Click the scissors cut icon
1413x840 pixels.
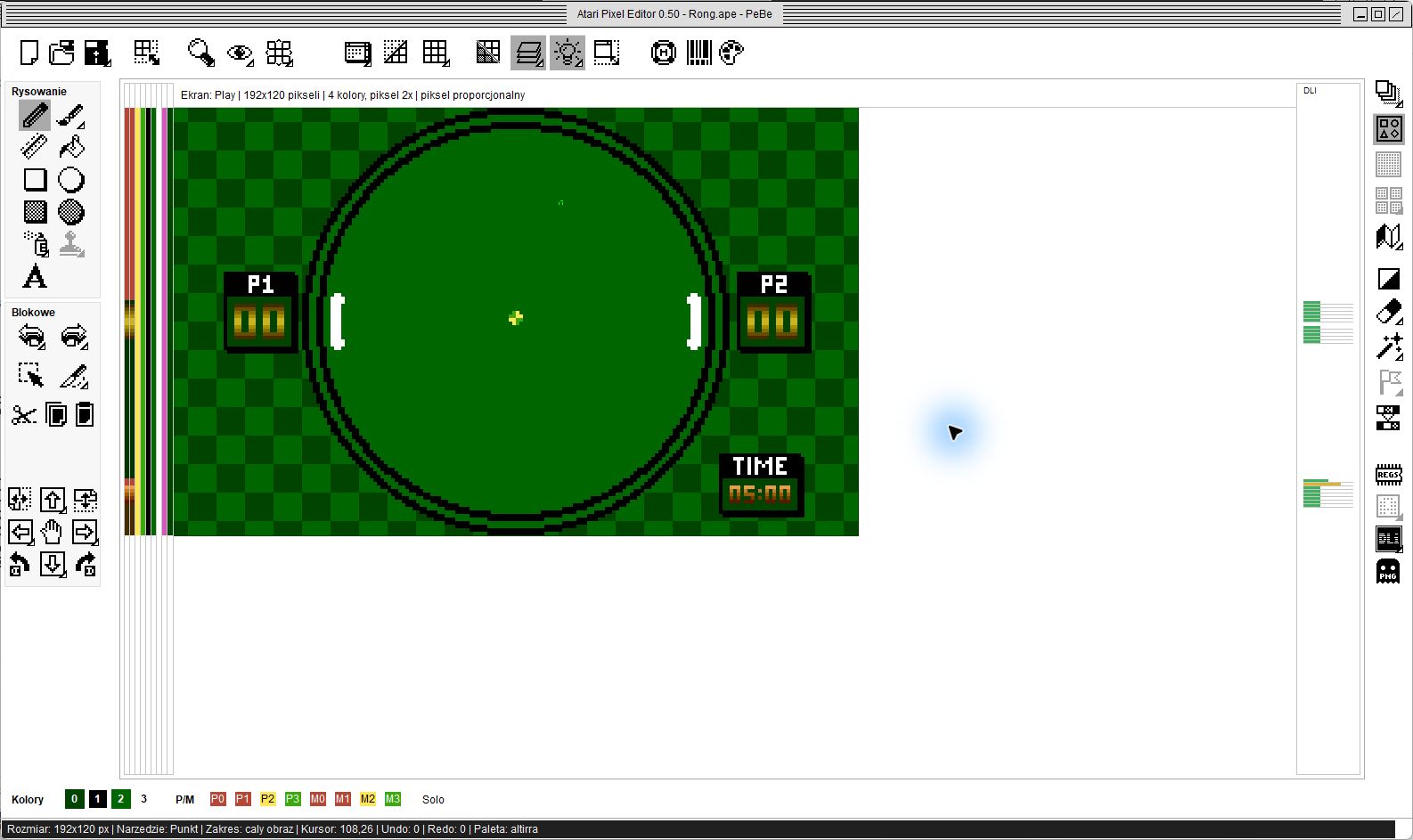(x=24, y=415)
